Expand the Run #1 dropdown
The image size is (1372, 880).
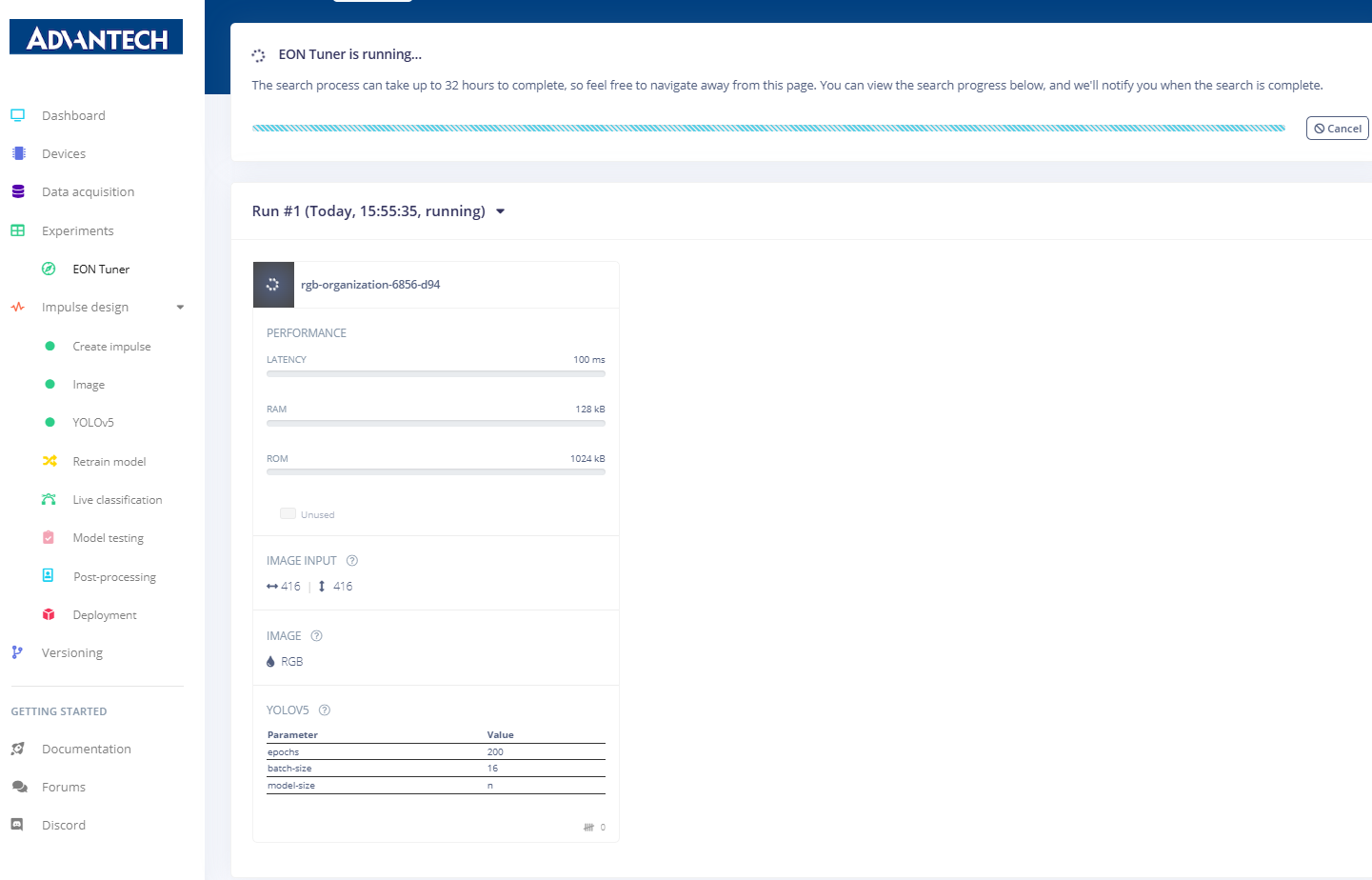click(501, 211)
